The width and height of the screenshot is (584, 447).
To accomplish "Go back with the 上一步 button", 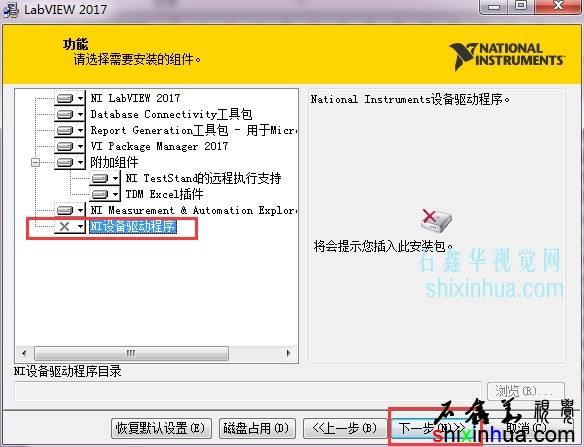I will coord(345,428).
